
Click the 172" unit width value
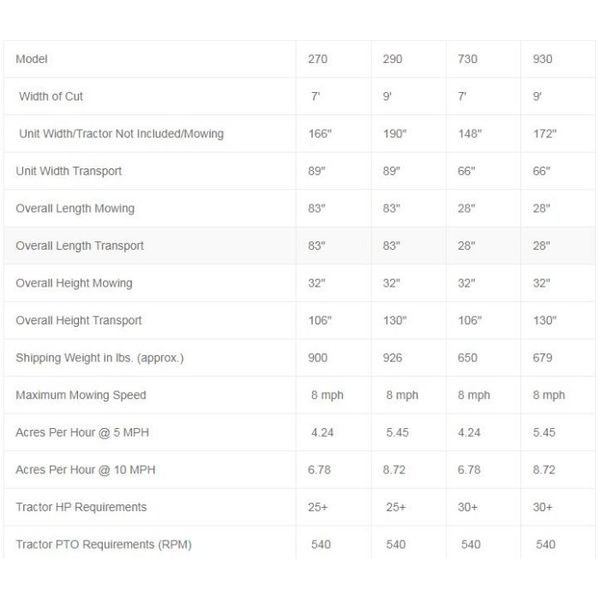click(x=545, y=134)
